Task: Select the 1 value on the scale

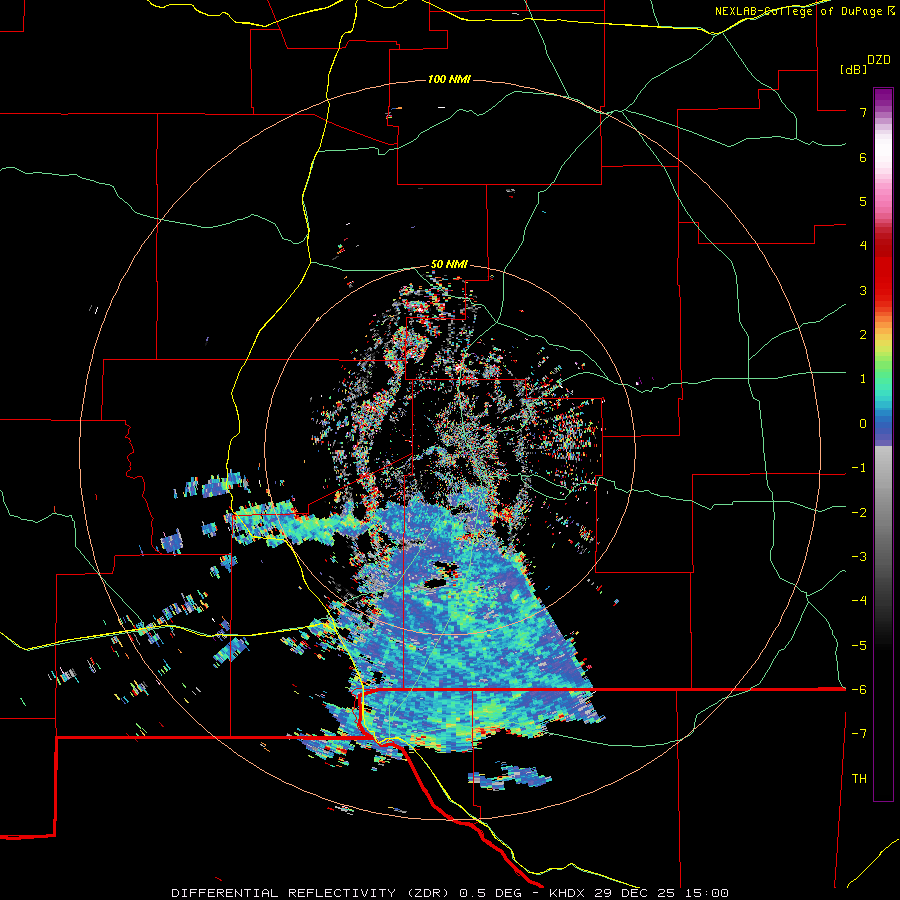Action: tap(863, 379)
